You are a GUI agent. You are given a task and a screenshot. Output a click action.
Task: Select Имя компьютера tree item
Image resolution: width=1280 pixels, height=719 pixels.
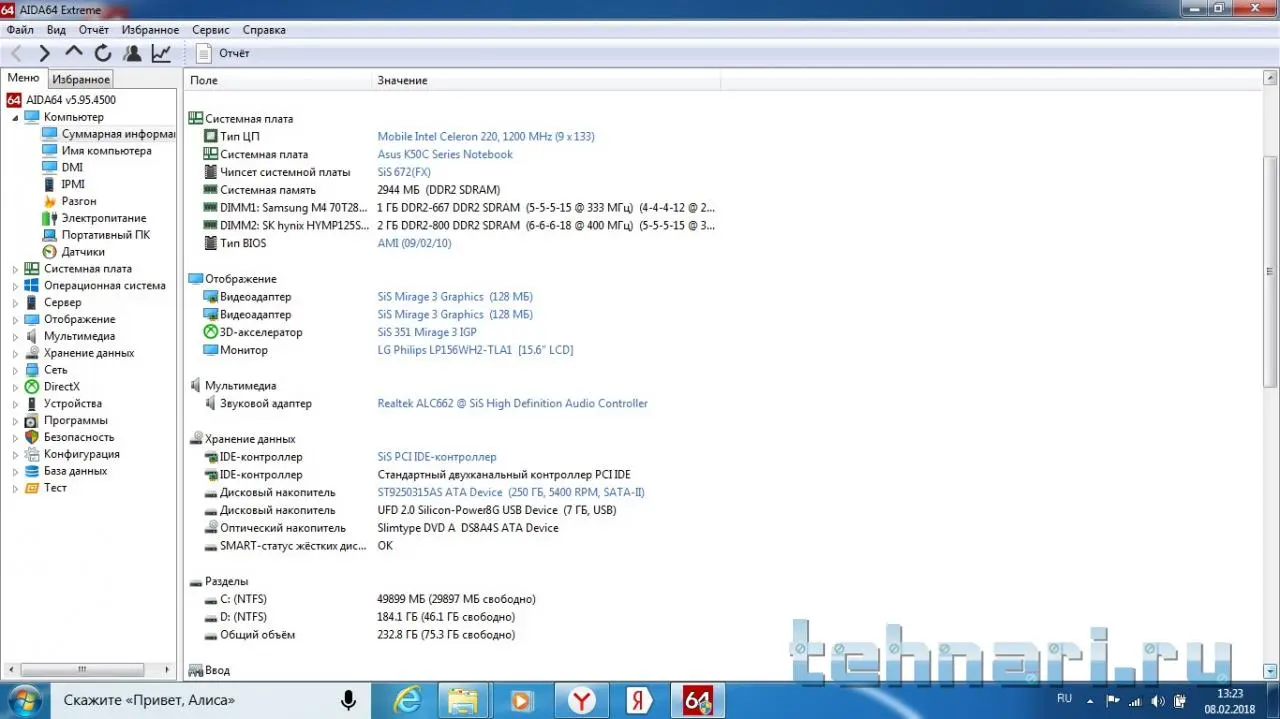click(x=107, y=151)
